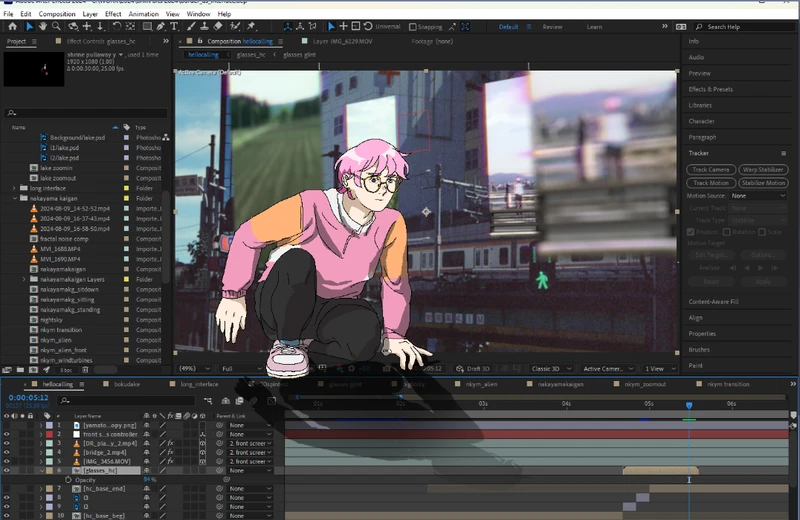Click the Search Help field
Image resolution: width=800 pixels, height=520 pixels.
click(x=744, y=27)
